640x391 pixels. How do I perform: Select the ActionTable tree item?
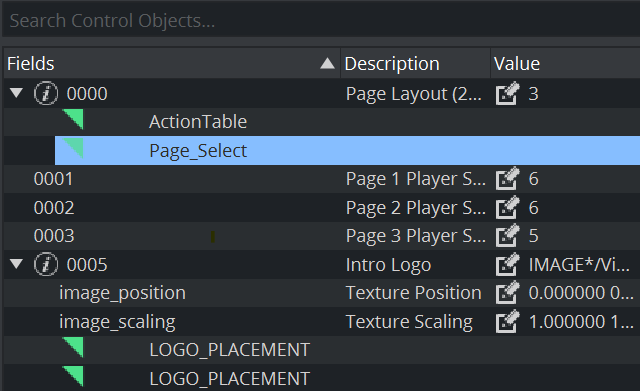[198, 122]
